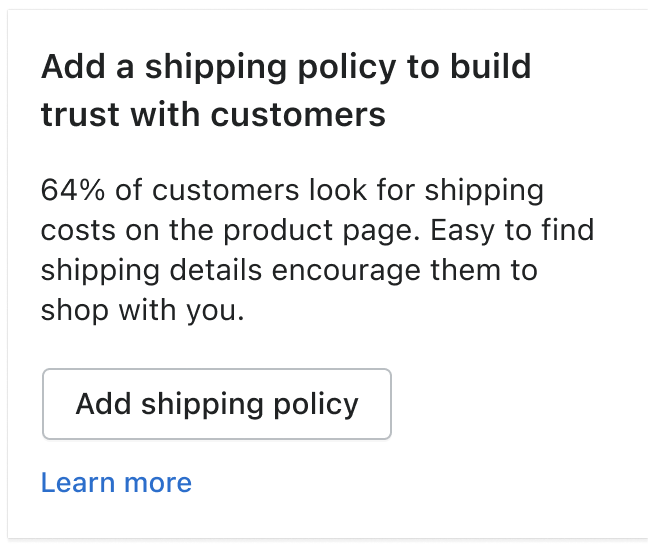Click the word 'product' in the description
The width and height of the screenshot is (648, 546).
coord(278,231)
